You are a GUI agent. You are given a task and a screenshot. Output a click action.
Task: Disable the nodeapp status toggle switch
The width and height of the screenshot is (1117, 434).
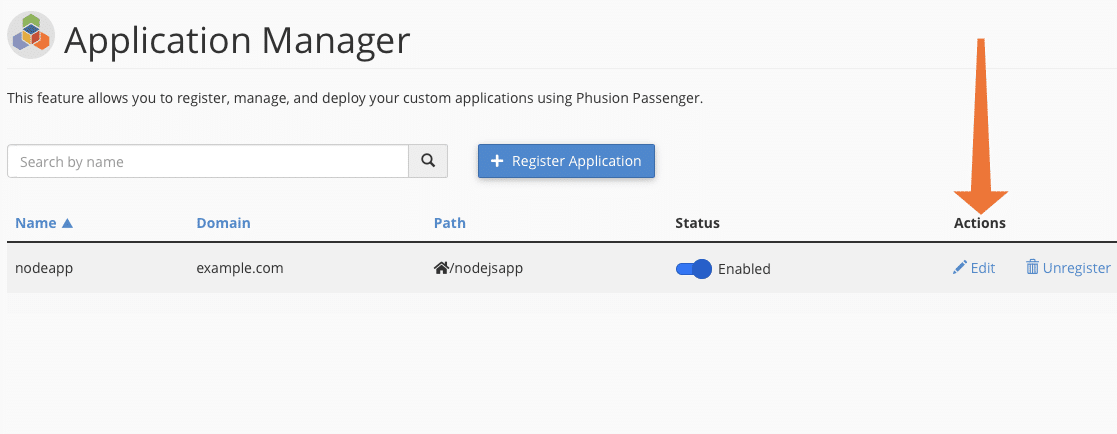point(694,268)
